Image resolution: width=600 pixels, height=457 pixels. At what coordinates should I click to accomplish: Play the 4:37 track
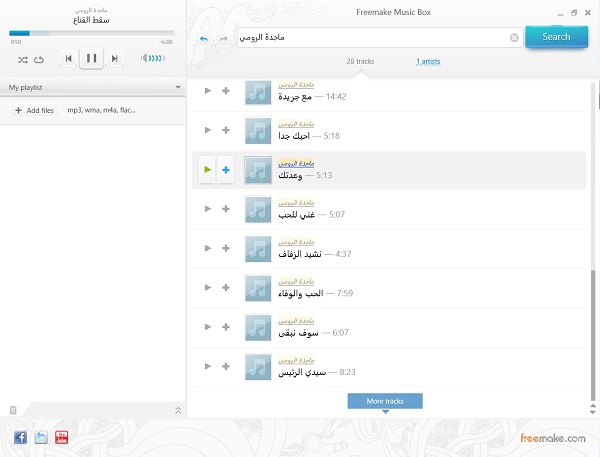coord(208,248)
